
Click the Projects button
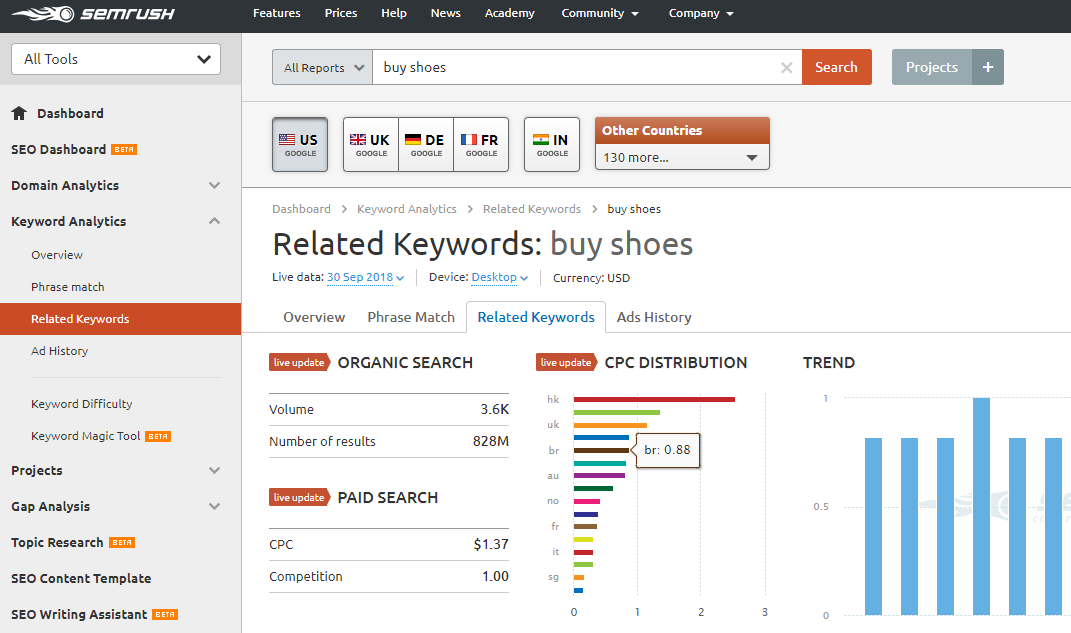[x=932, y=67]
